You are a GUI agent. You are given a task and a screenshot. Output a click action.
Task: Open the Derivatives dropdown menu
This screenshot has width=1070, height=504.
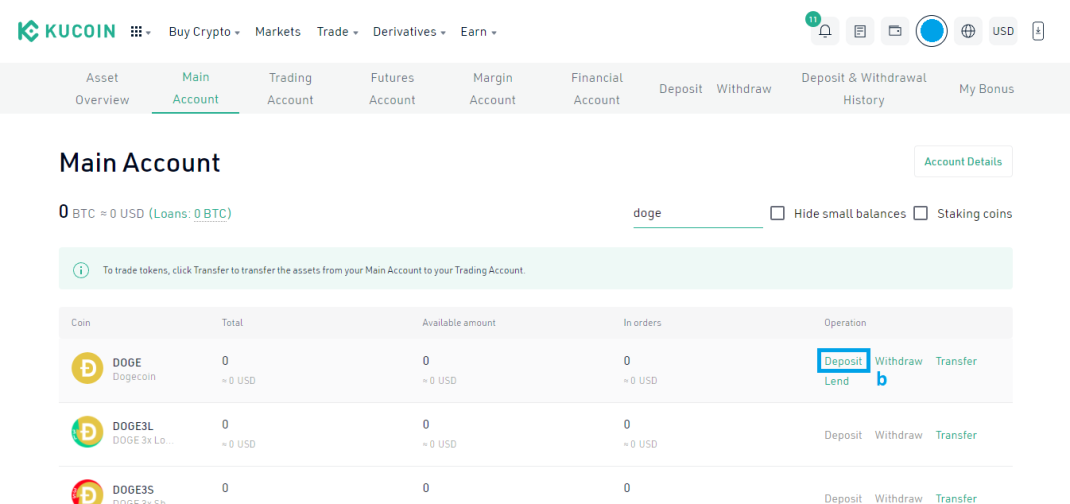click(x=409, y=32)
